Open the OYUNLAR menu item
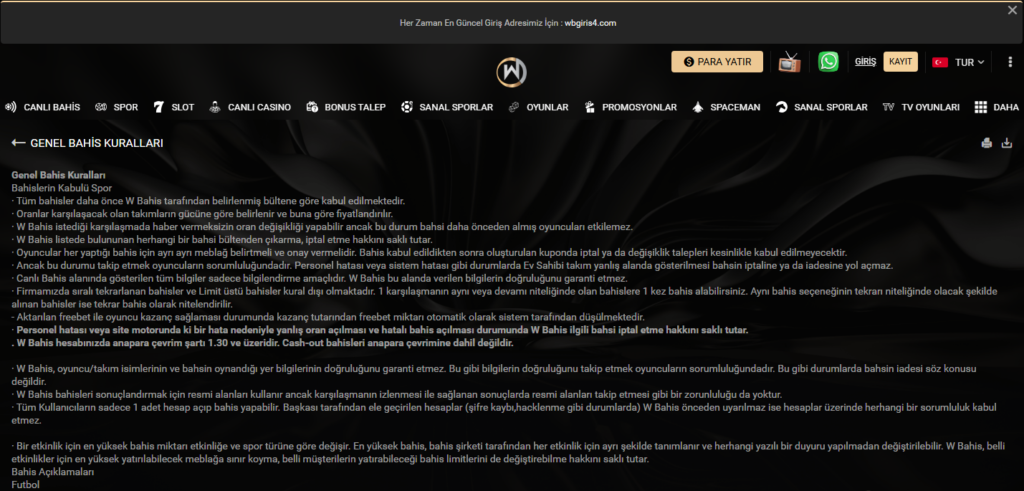The image size is (1024, 491). [548, 107]
